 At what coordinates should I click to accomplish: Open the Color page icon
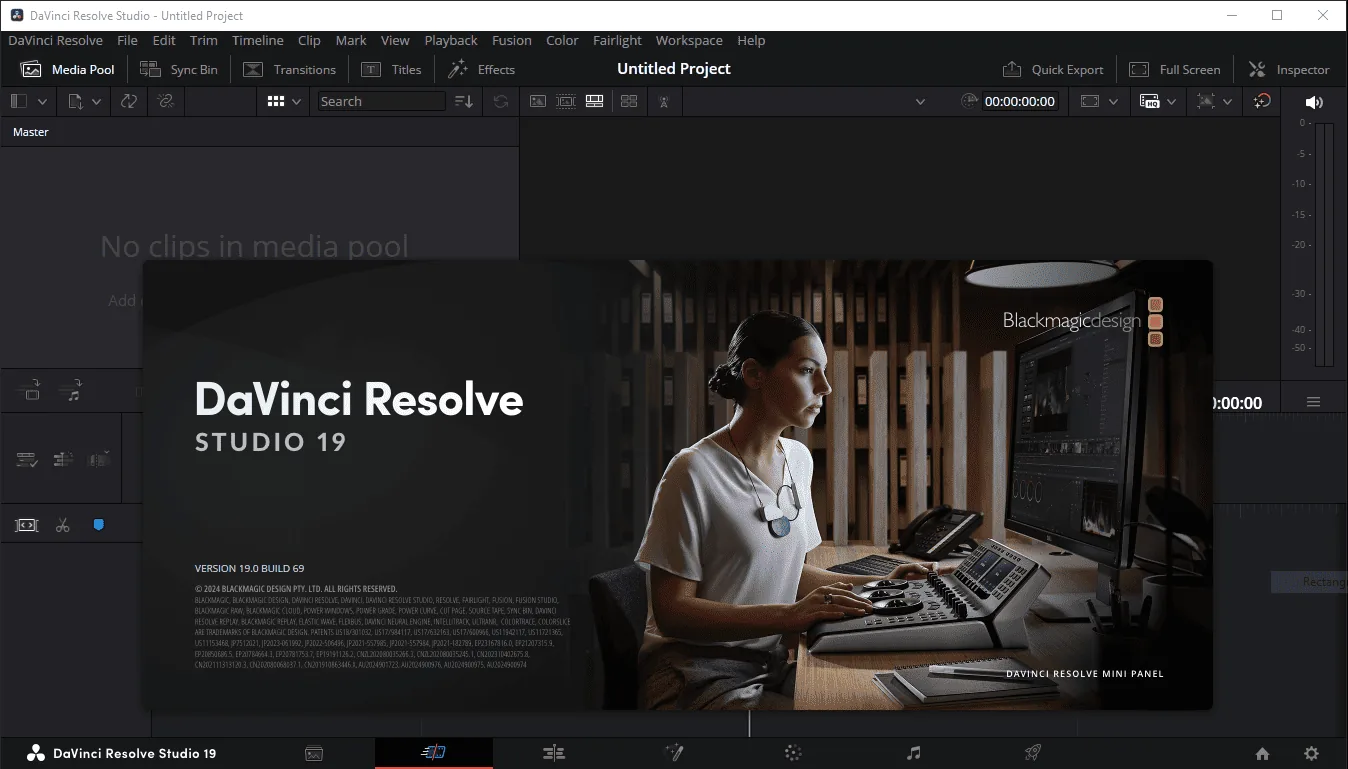click(793, 753)
